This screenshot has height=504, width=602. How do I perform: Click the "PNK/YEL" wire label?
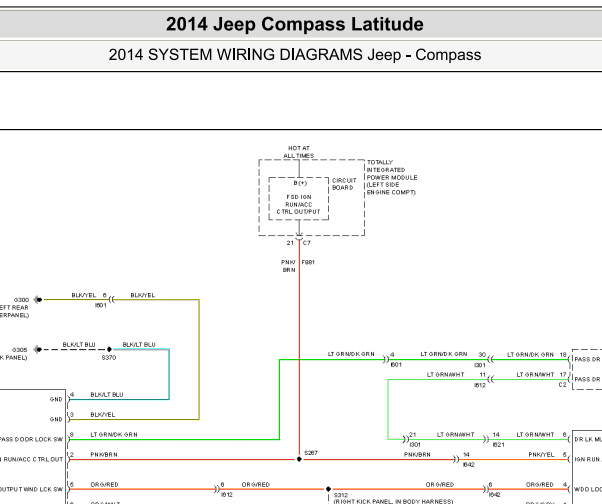coord(541,454)
